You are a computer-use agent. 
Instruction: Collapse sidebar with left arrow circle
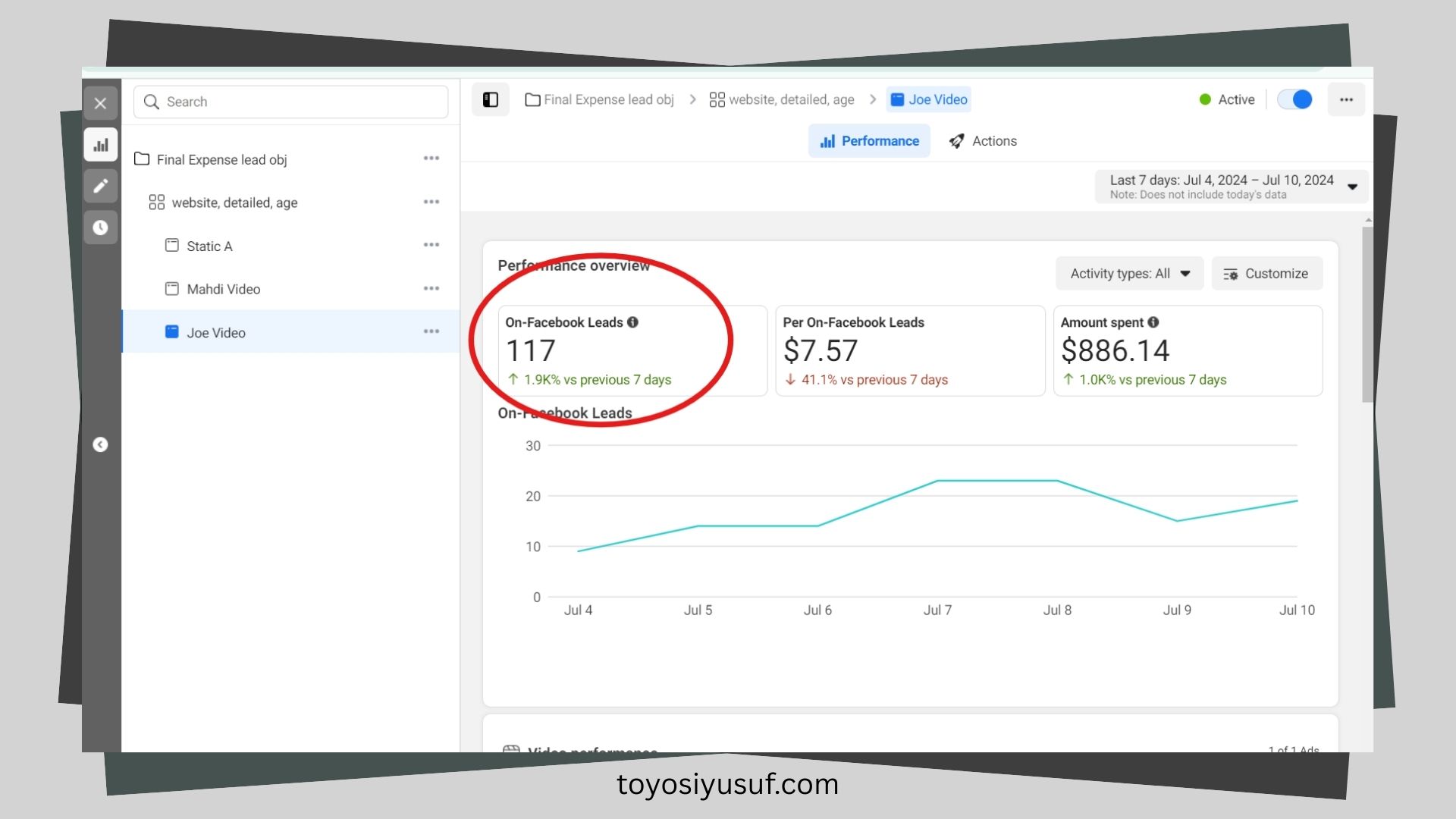pyautogui.click(x=100, y=444)
